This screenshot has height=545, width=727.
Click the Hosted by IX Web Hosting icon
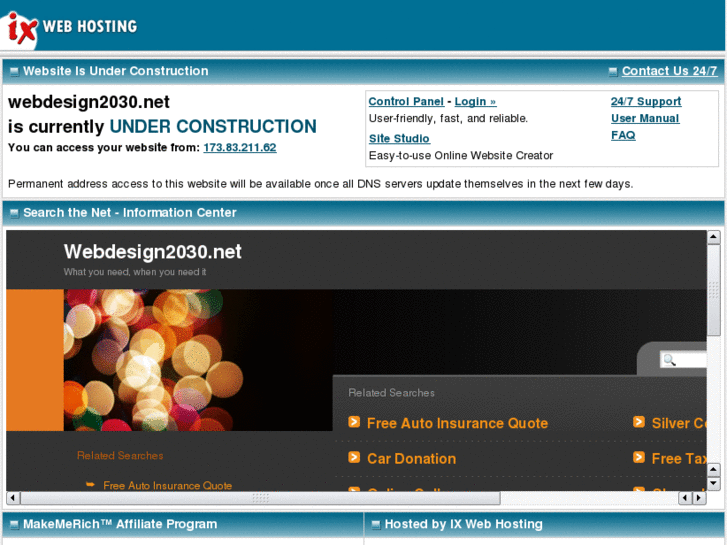pyautogui.click(x=376, y=525)
